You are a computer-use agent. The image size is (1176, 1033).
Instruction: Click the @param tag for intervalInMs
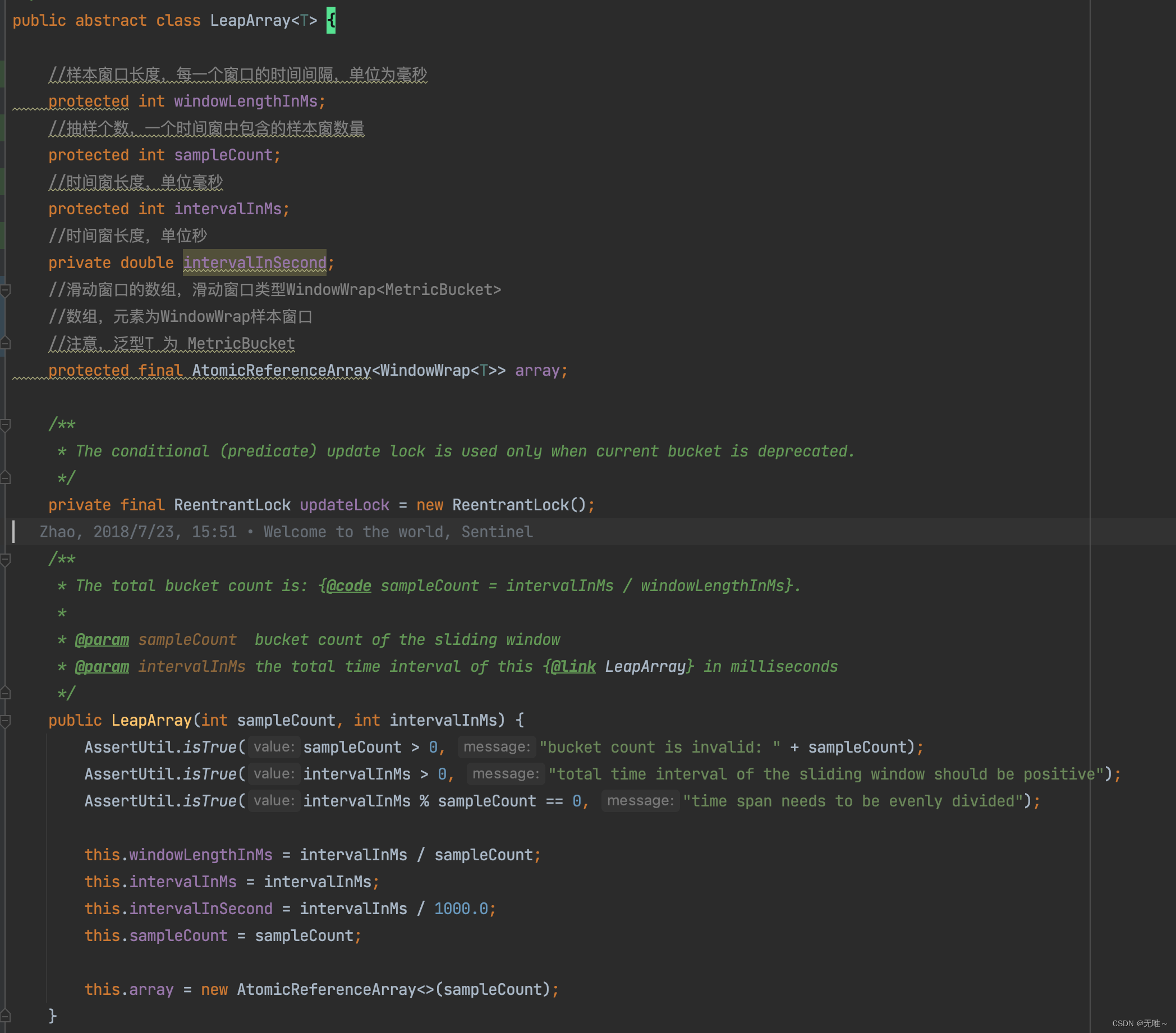tap(102, 666)
